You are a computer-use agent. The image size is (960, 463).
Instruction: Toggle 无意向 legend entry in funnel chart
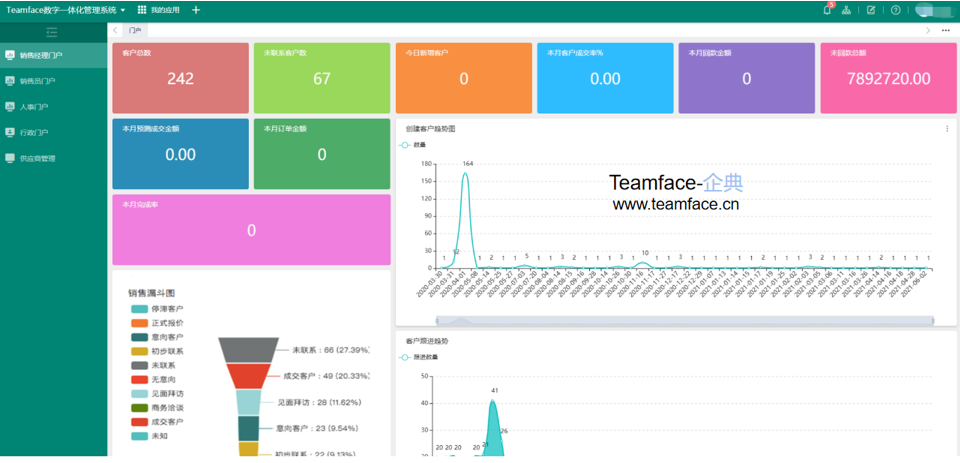coord(152,380)
